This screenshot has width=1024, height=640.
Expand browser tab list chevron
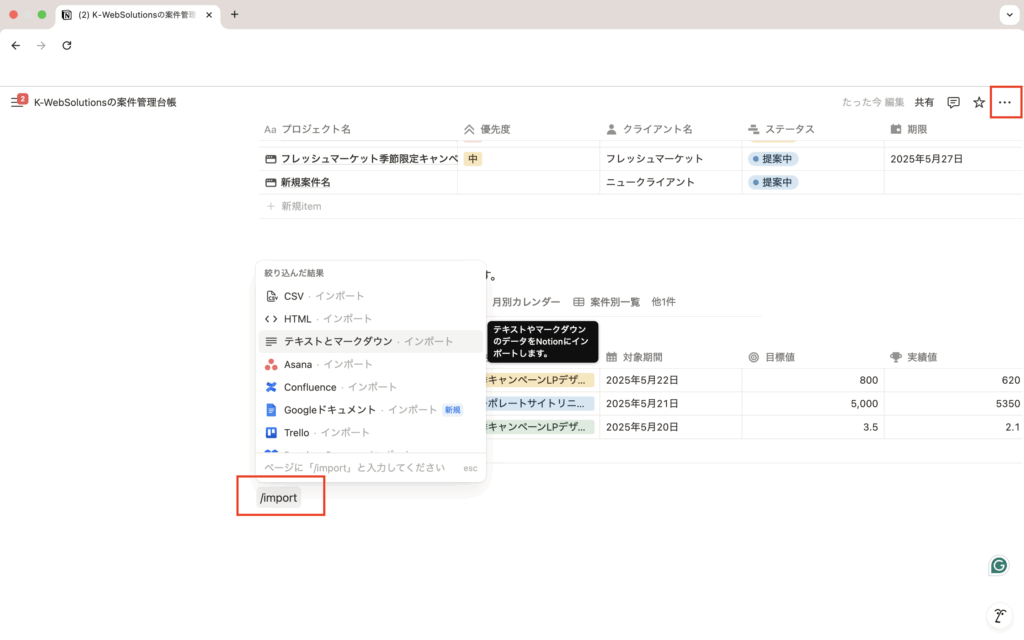point(1007,14)
